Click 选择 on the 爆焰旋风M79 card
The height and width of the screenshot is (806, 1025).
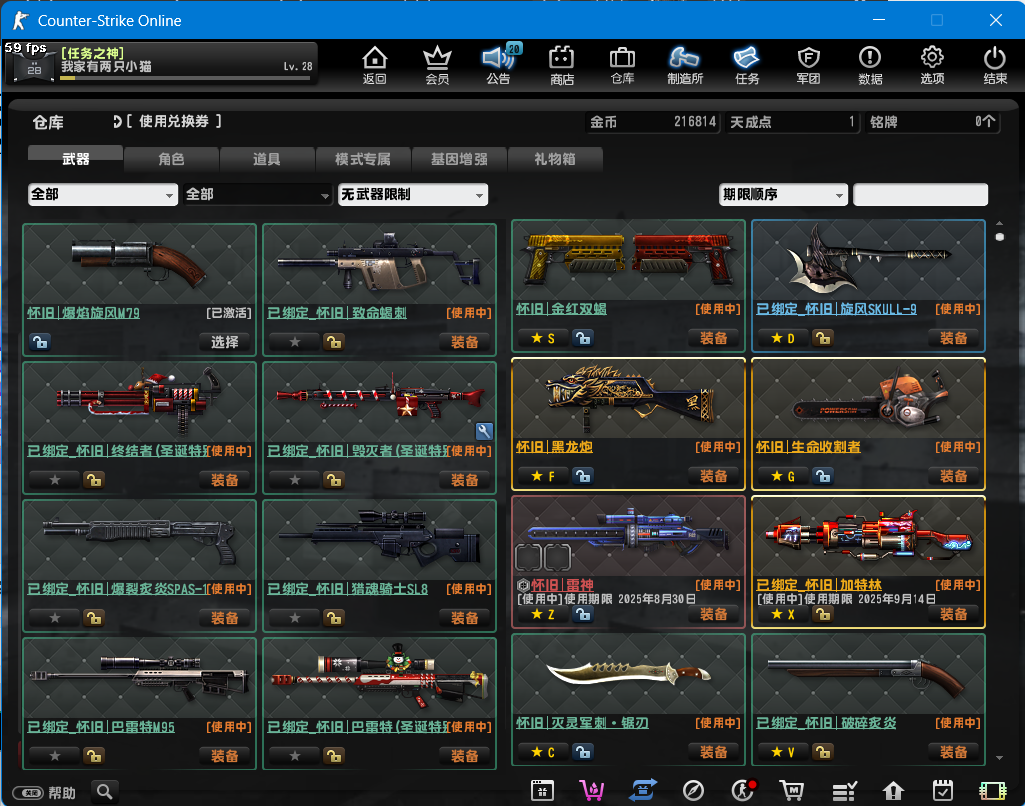(x=225, y=342)
